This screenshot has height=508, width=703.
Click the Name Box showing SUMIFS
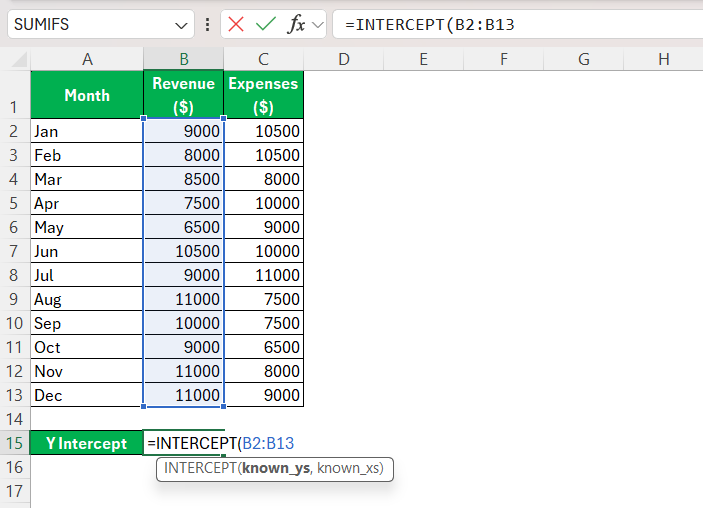pos(101,24)
